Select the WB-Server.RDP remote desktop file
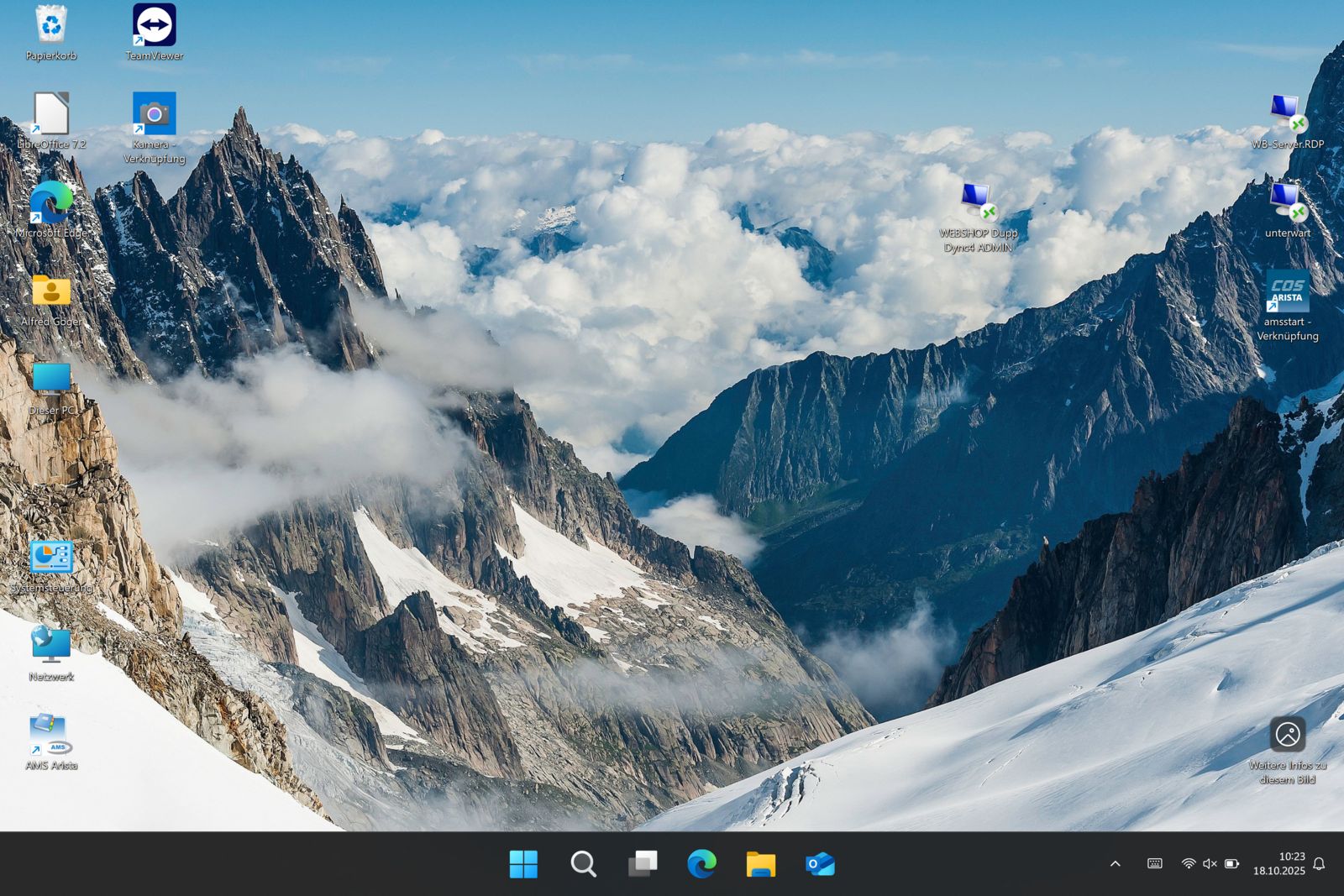Image resolution: width=1344 pixels, height=896 pixels. [x=1287, y=115]
